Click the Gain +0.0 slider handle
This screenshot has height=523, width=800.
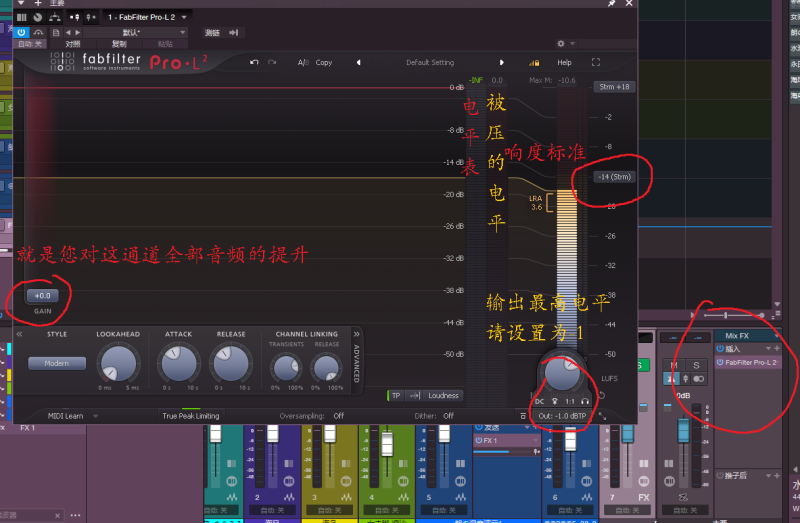tap(43, 296)
